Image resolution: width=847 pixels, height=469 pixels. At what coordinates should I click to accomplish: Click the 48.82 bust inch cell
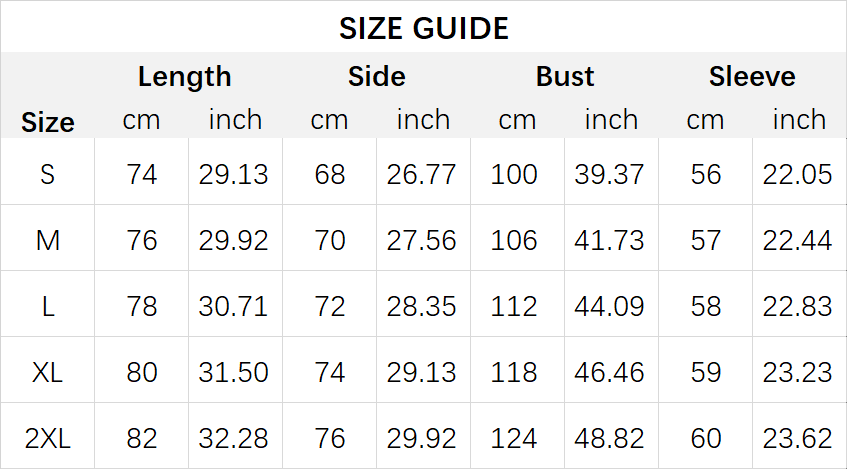pyautogui.click(x=609, y=438)
